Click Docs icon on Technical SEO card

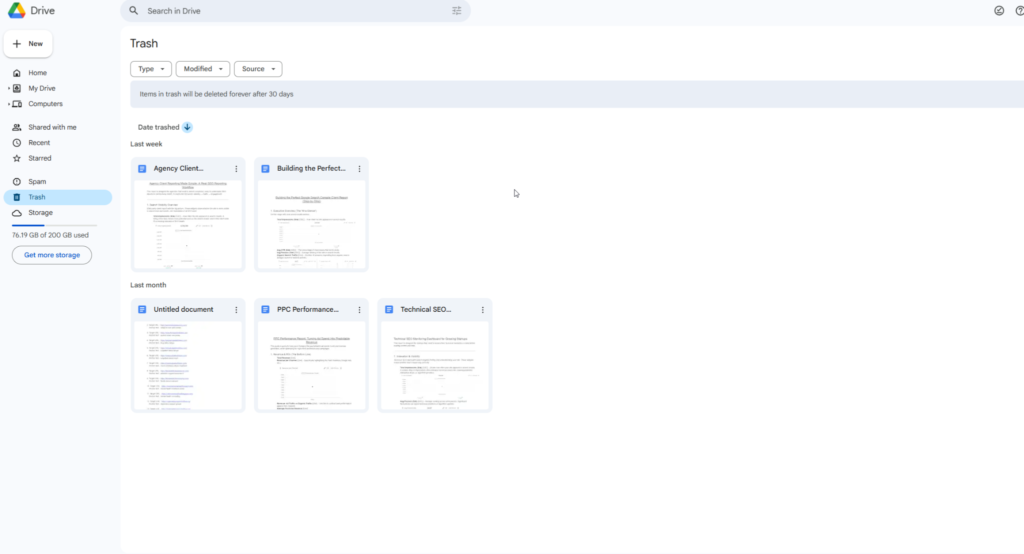389,310
